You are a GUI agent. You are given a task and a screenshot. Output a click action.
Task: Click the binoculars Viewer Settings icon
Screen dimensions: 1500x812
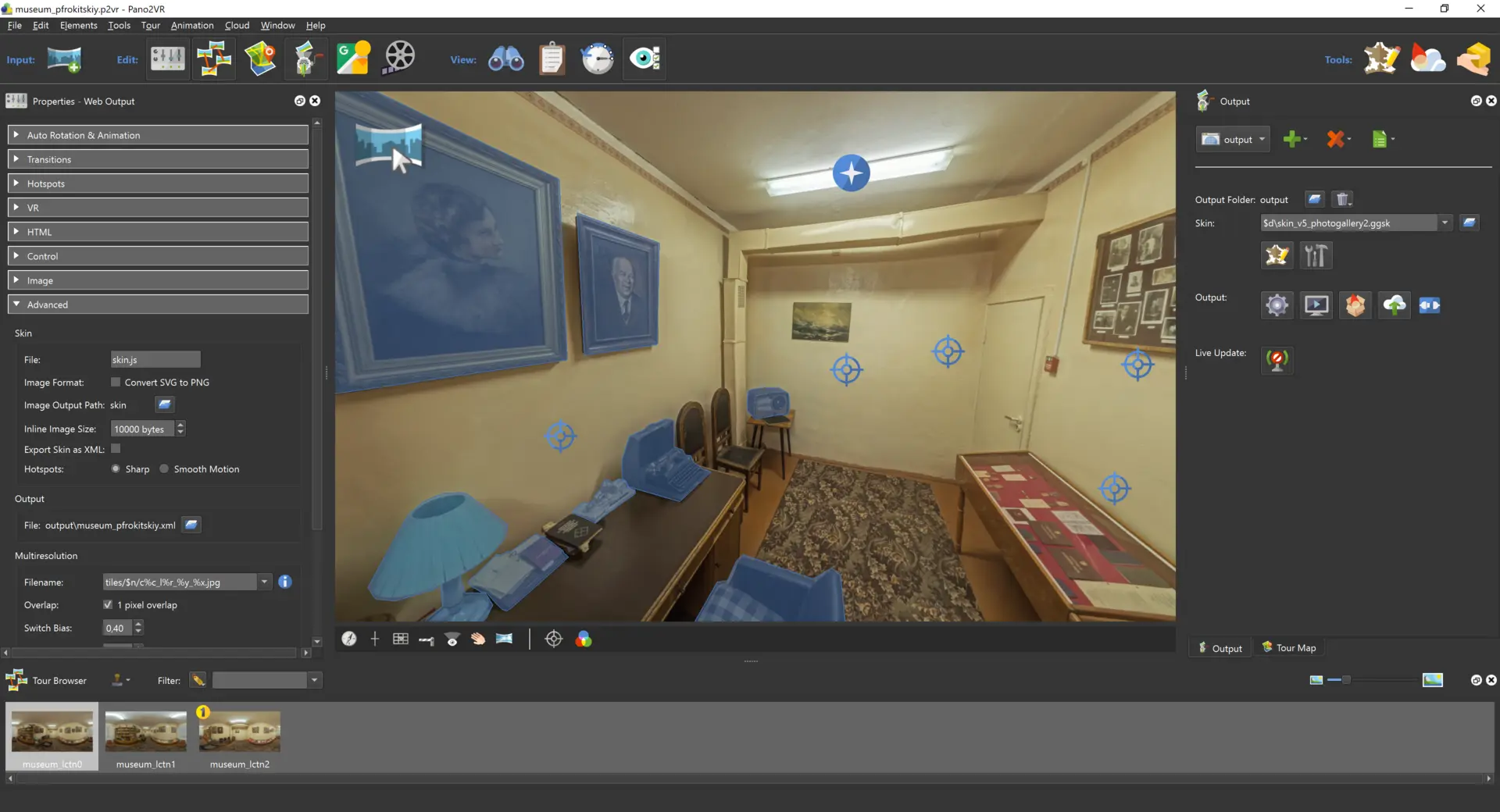click(505, 59)
